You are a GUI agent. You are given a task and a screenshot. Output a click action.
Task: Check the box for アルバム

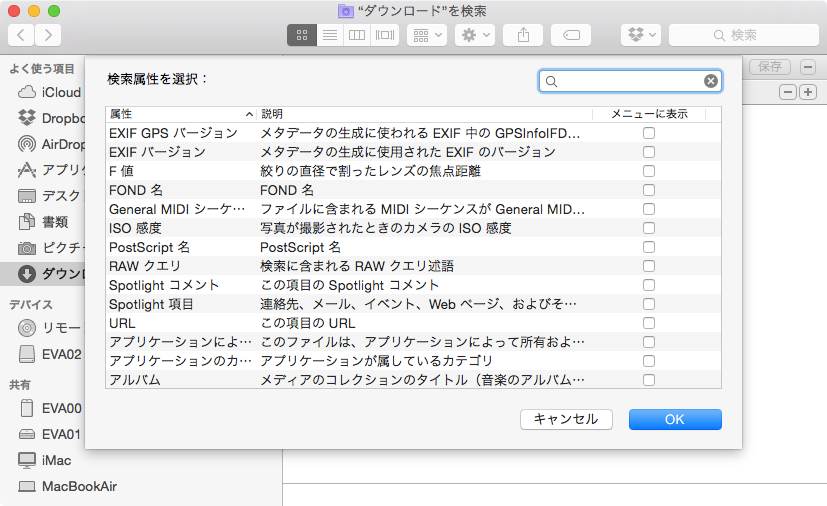coord(649,380)
